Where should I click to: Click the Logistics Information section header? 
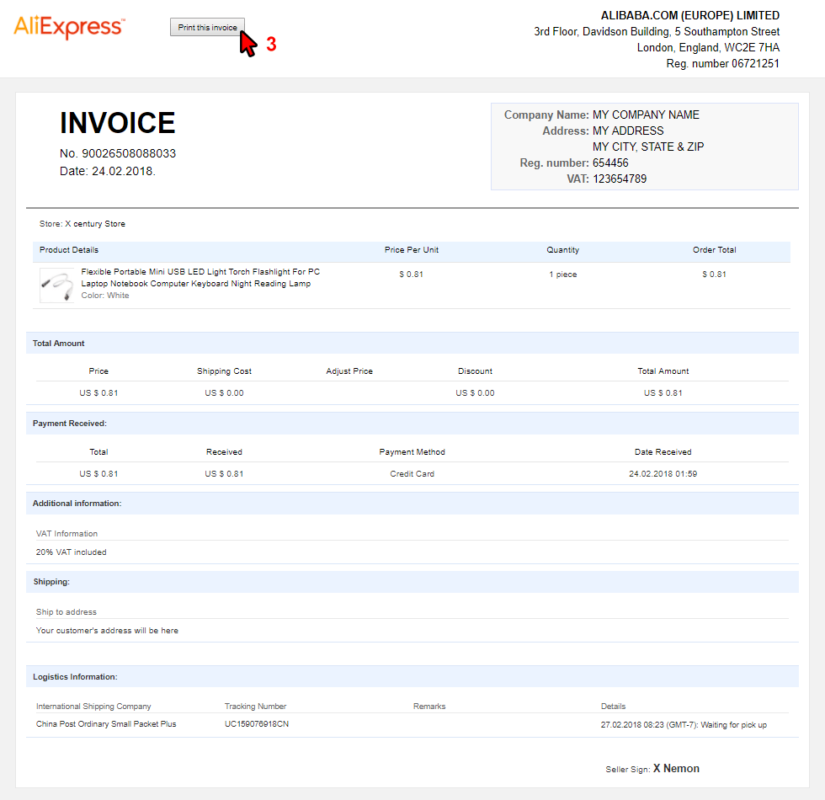pos(412,676)
